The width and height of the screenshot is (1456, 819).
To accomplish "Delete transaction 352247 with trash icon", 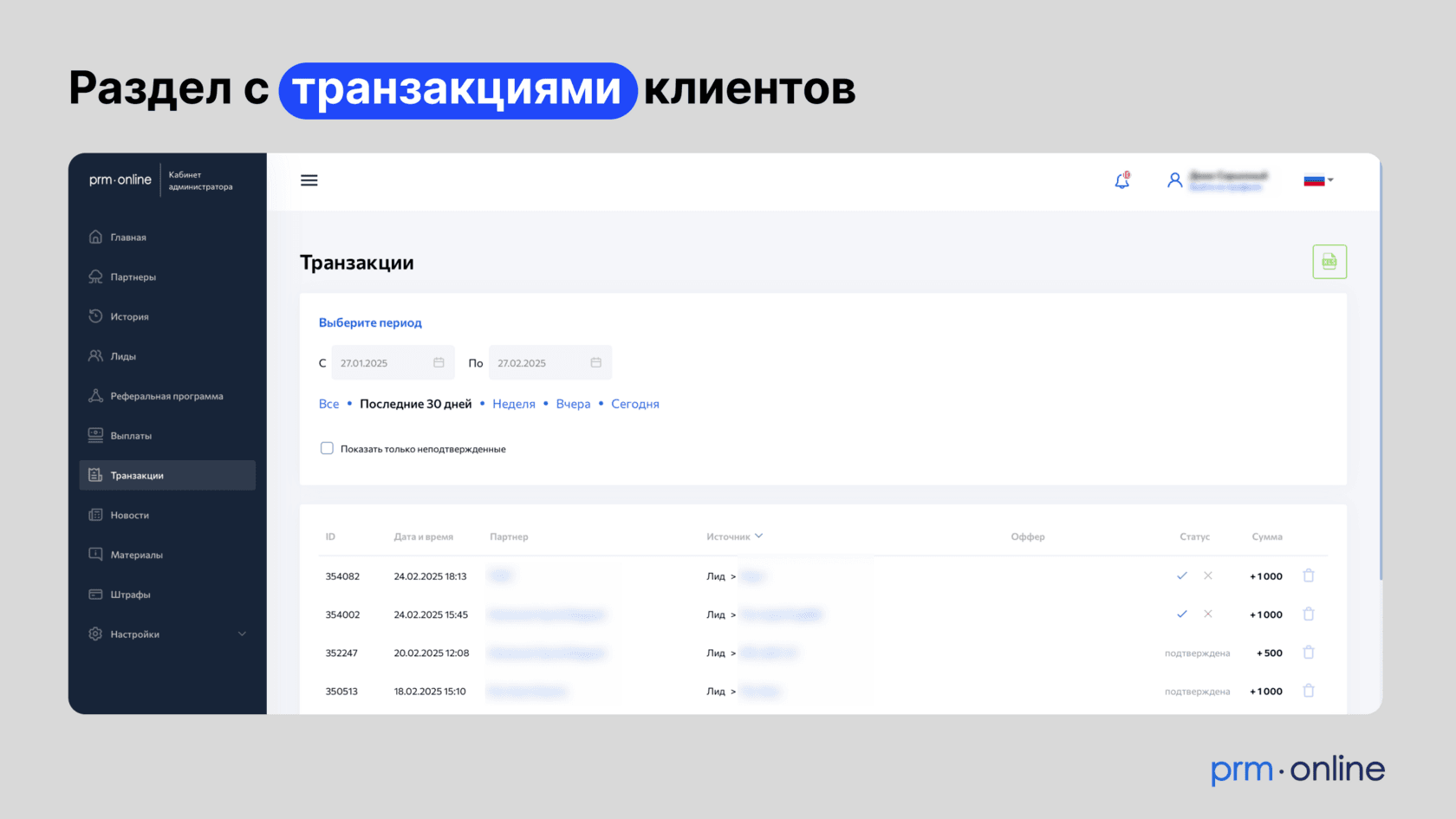I will click(x=1309, y=653).
